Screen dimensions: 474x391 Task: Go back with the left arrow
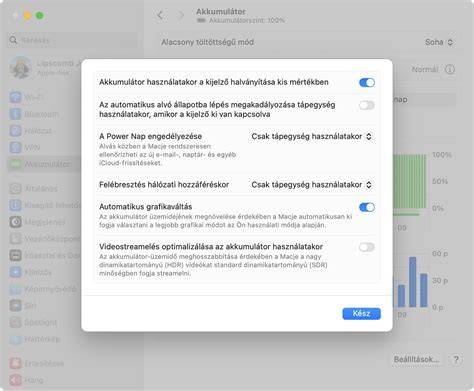[x=160, y=15]
